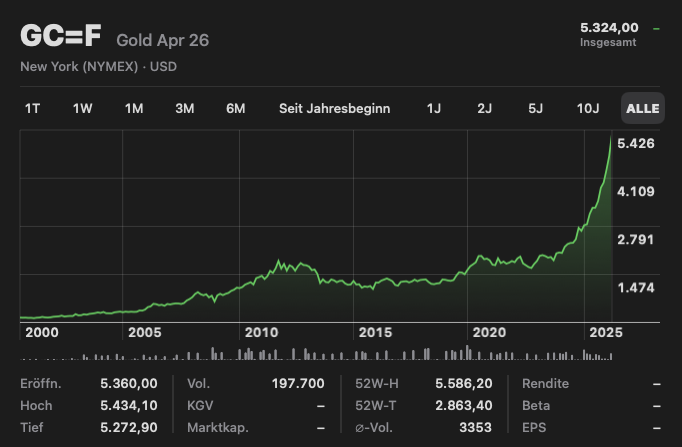This screenshot has width=682, height=447.
Task: Click the Gold Apr 26 name
Action: click(x=163, y=40)
